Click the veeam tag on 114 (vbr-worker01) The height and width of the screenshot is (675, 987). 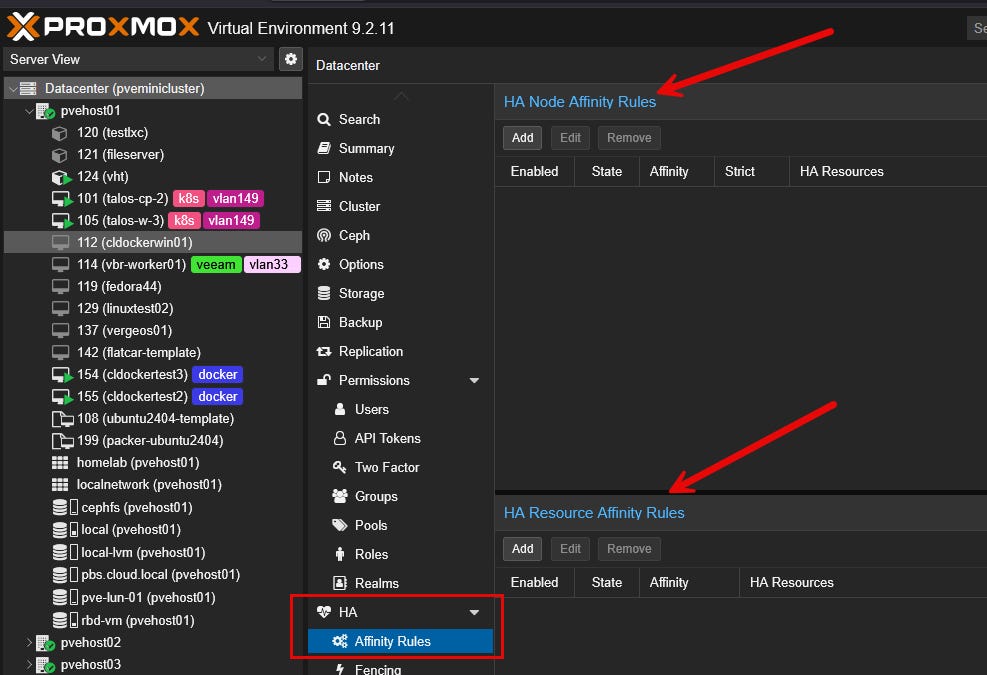point(216,264)
